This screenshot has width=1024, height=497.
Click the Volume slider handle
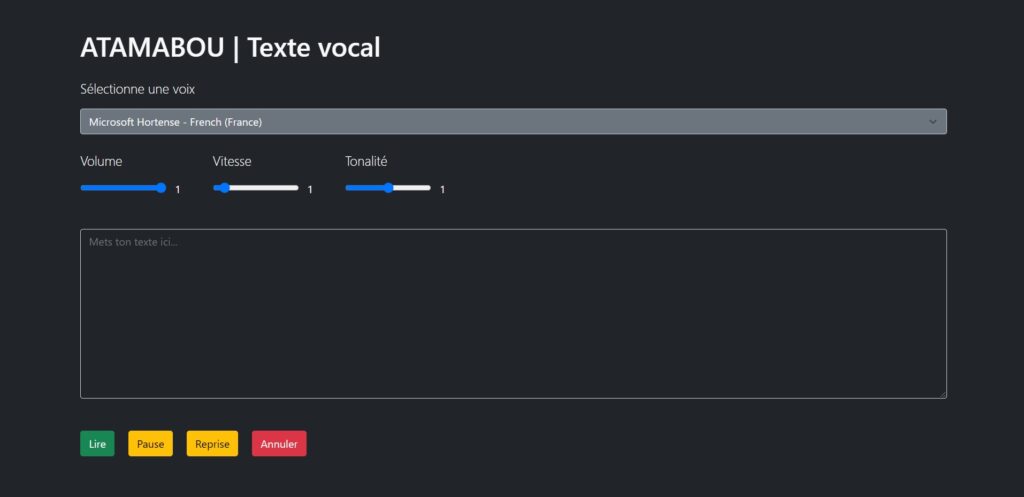coord(161,187)
